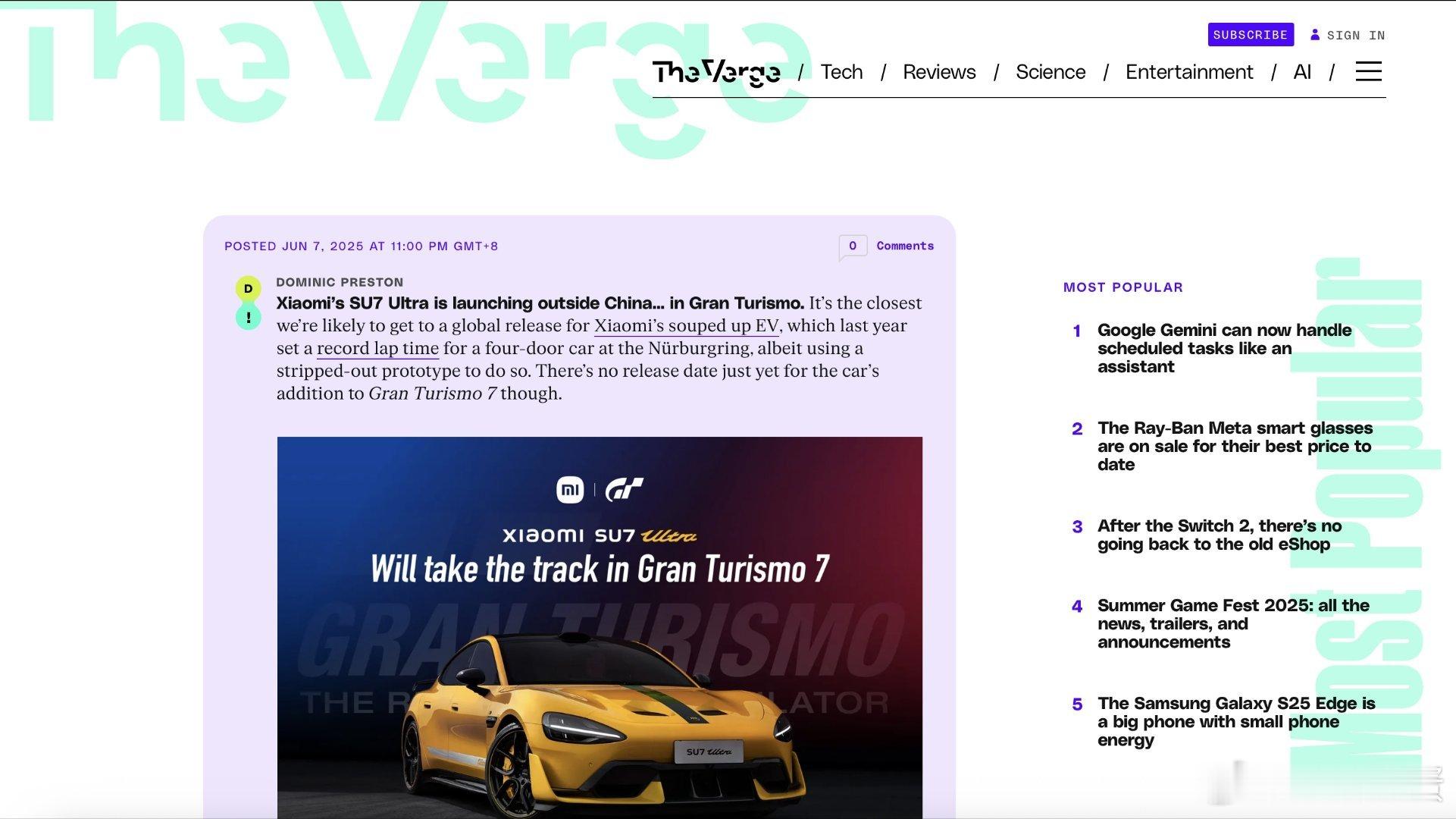The width and height of the screenshot is (1456, 819).
Task: Open the Reviews section
Action: click(939, 72)
